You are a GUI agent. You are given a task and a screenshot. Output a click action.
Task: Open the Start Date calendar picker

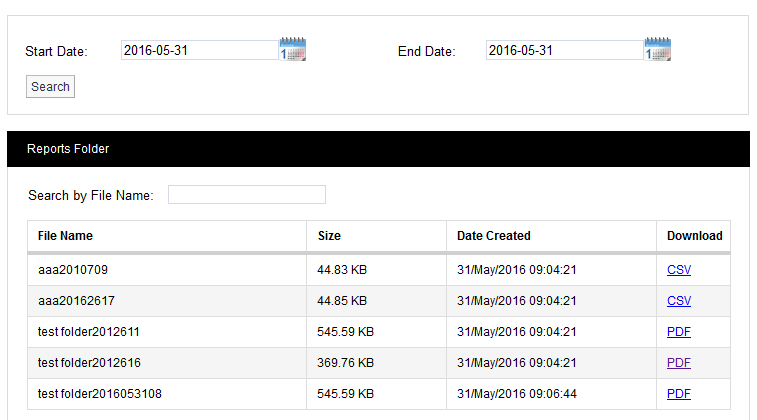coord(293,50)
